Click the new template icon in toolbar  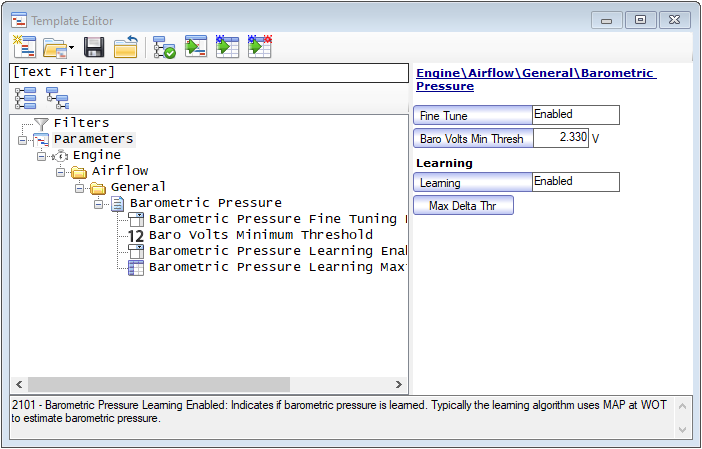24,47
